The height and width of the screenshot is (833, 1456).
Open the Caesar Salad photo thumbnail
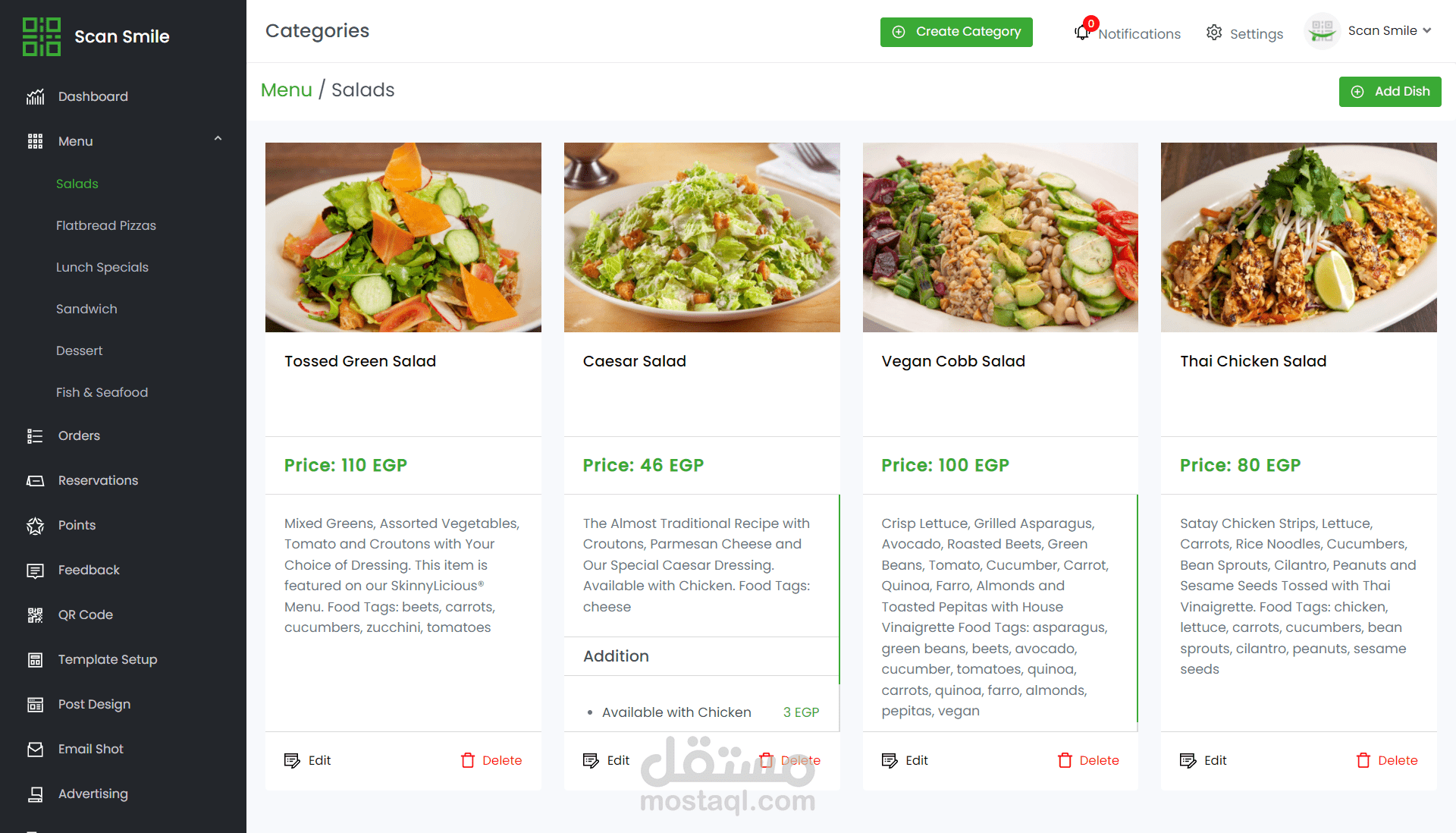(x=701, y=237)
